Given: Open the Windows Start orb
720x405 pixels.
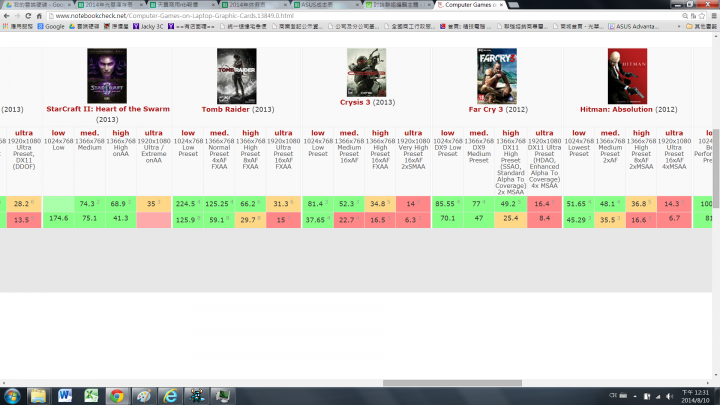Looking at the screenshot, I should [12, 396].
